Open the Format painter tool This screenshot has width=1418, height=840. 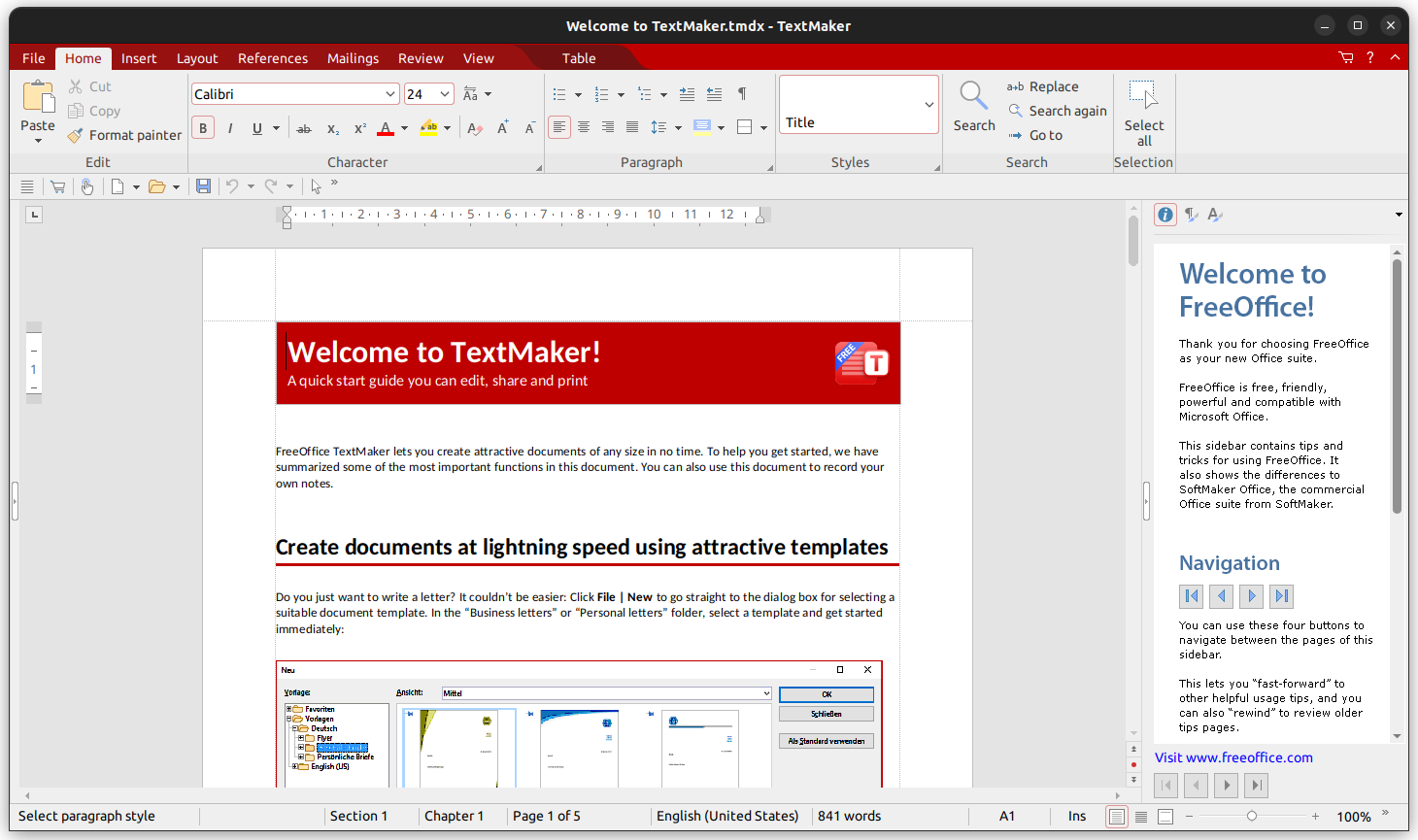(x=124, y=135)
